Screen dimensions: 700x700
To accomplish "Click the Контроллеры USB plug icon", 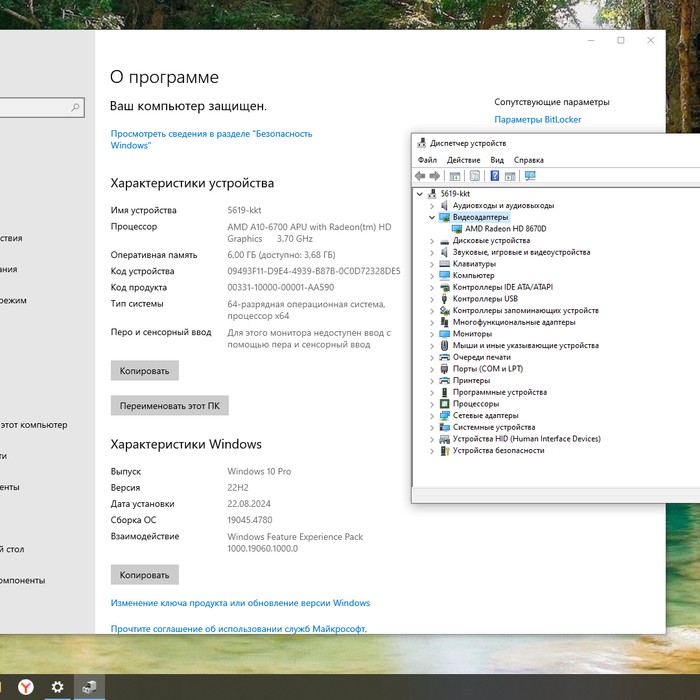I will [444, 299].
